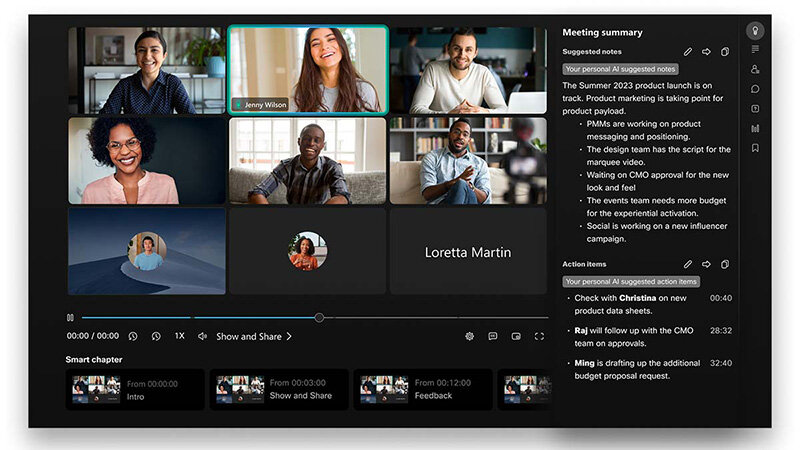Screen dimensions: 800x450
Task: Open the transcript icon in the right sidebar
Action: click(755, 49)
